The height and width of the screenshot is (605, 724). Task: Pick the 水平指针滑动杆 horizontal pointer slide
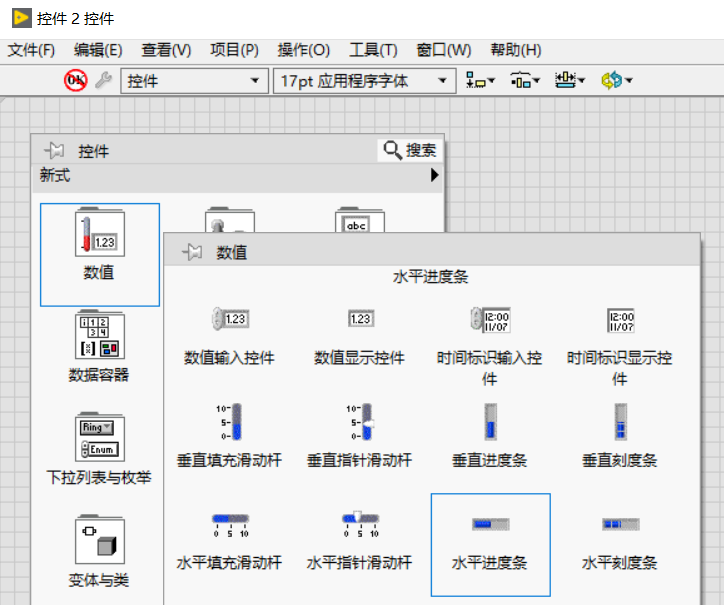pyautogui.click(x=360, y=541)
